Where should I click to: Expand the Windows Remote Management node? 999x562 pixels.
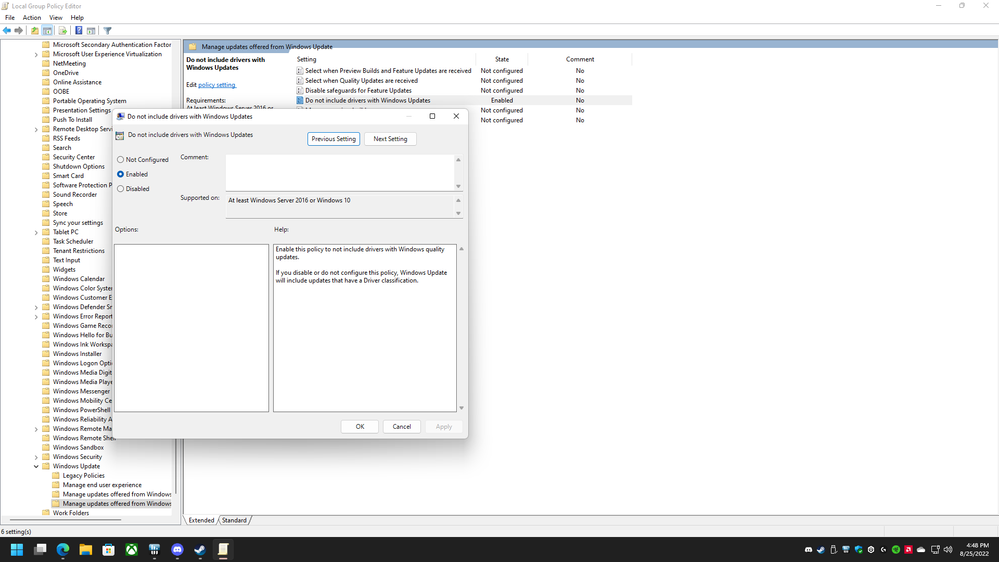click(x=36, y=429)
